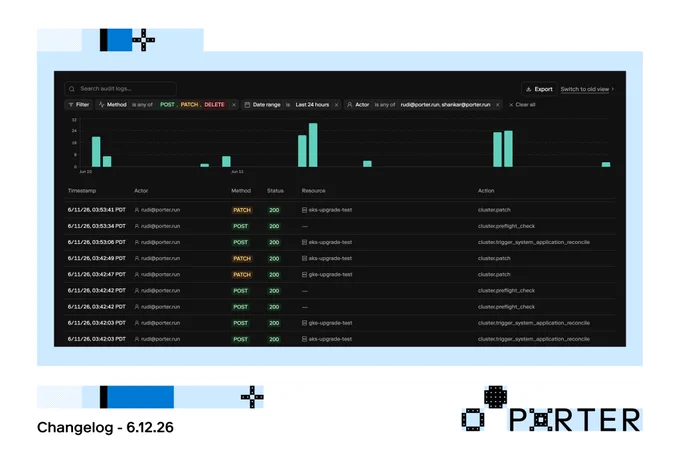680x468 pixels.
Task: Click cluster.patch in the 03:53:41 row
Action: [x=494, y=210]
